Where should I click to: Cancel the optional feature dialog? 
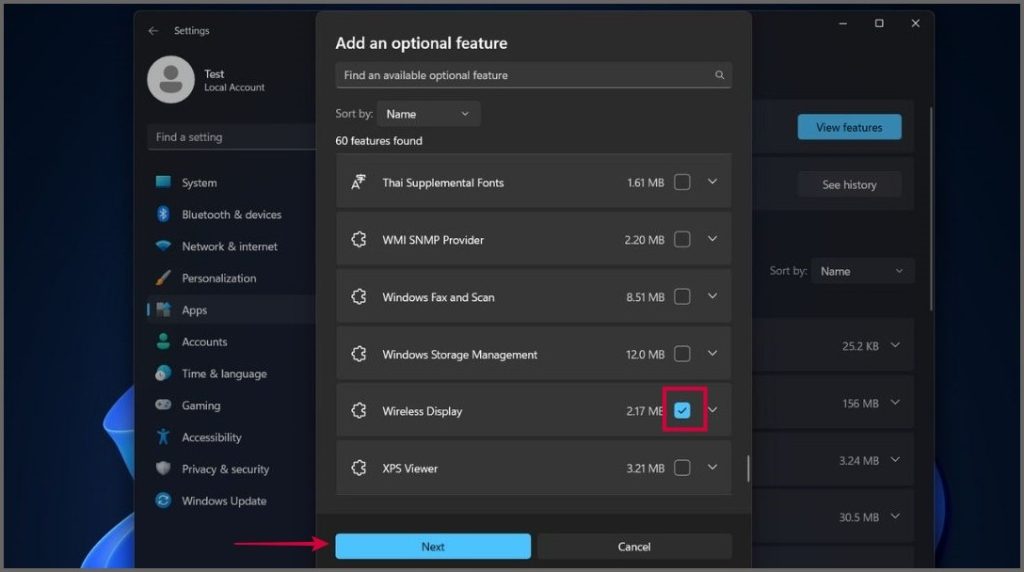click(634, 547)
